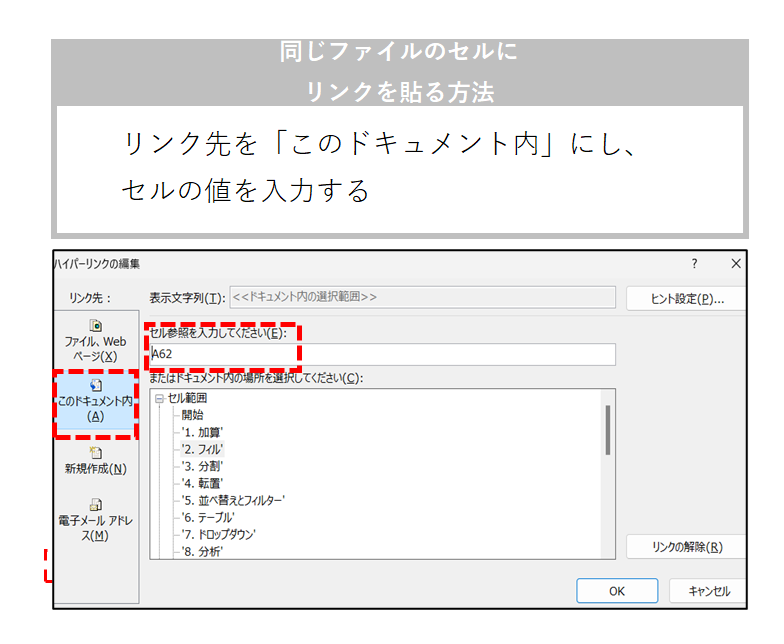Collapse the セル範囲 tree node
Screen dimensions: 784x644
(x=159, y=398)
